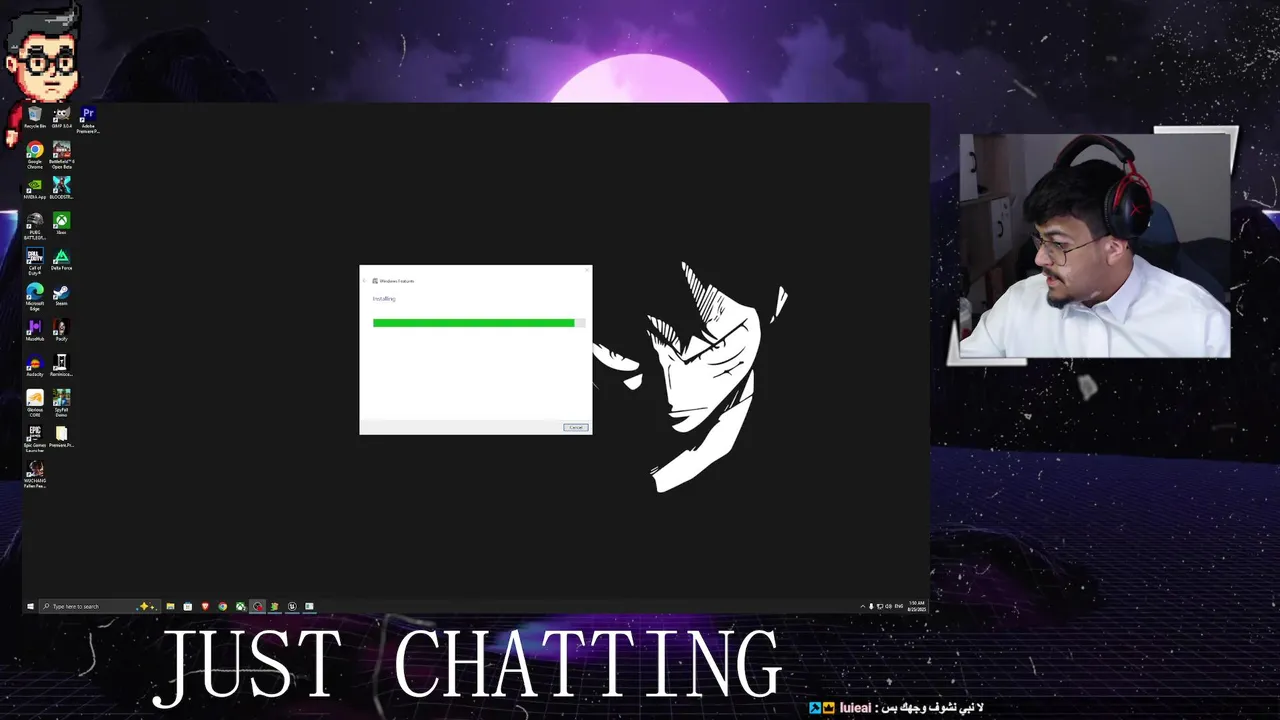Open the Adobe Premiere Pro shortcut
Screen dimensions: 1280x720
coord(88,120)
